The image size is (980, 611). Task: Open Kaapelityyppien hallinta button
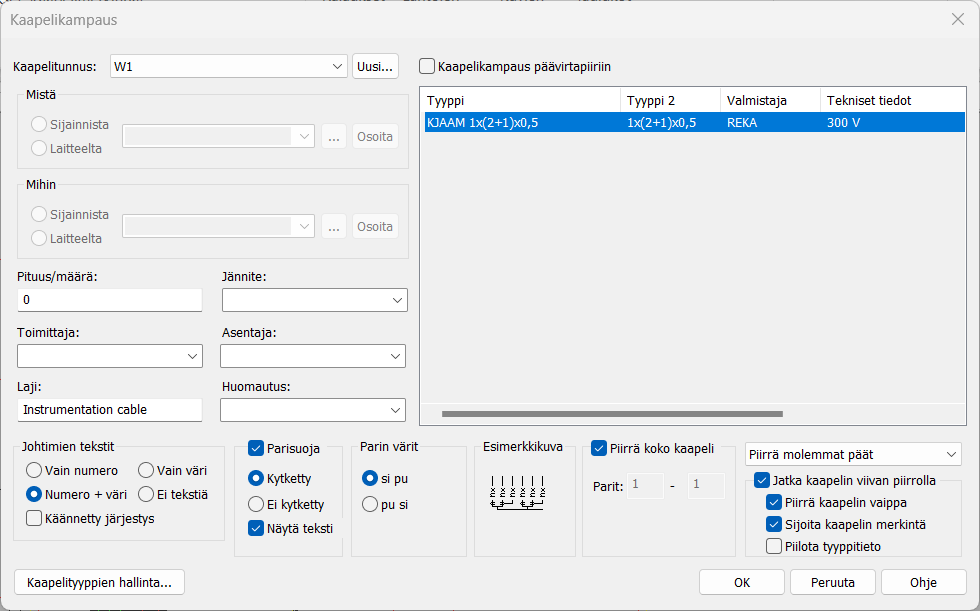100,582
